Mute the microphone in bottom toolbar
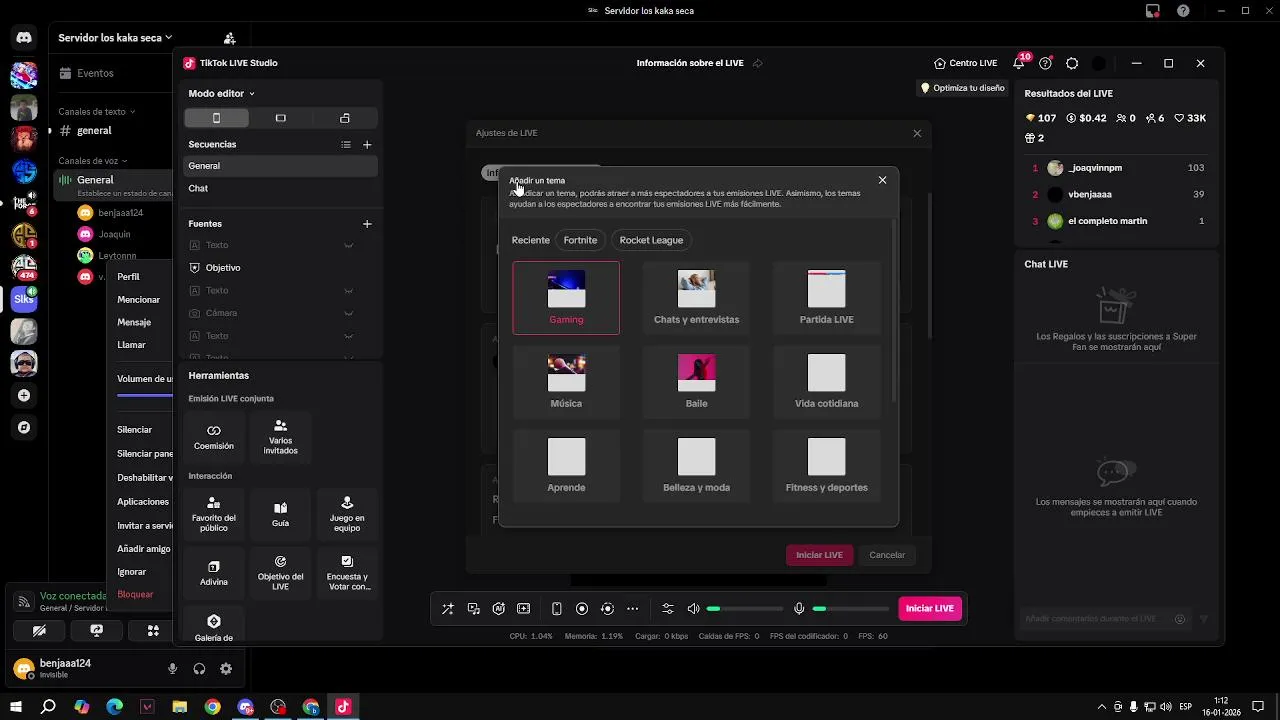Screen dimensions: 1280x720 tap(799, 609)
